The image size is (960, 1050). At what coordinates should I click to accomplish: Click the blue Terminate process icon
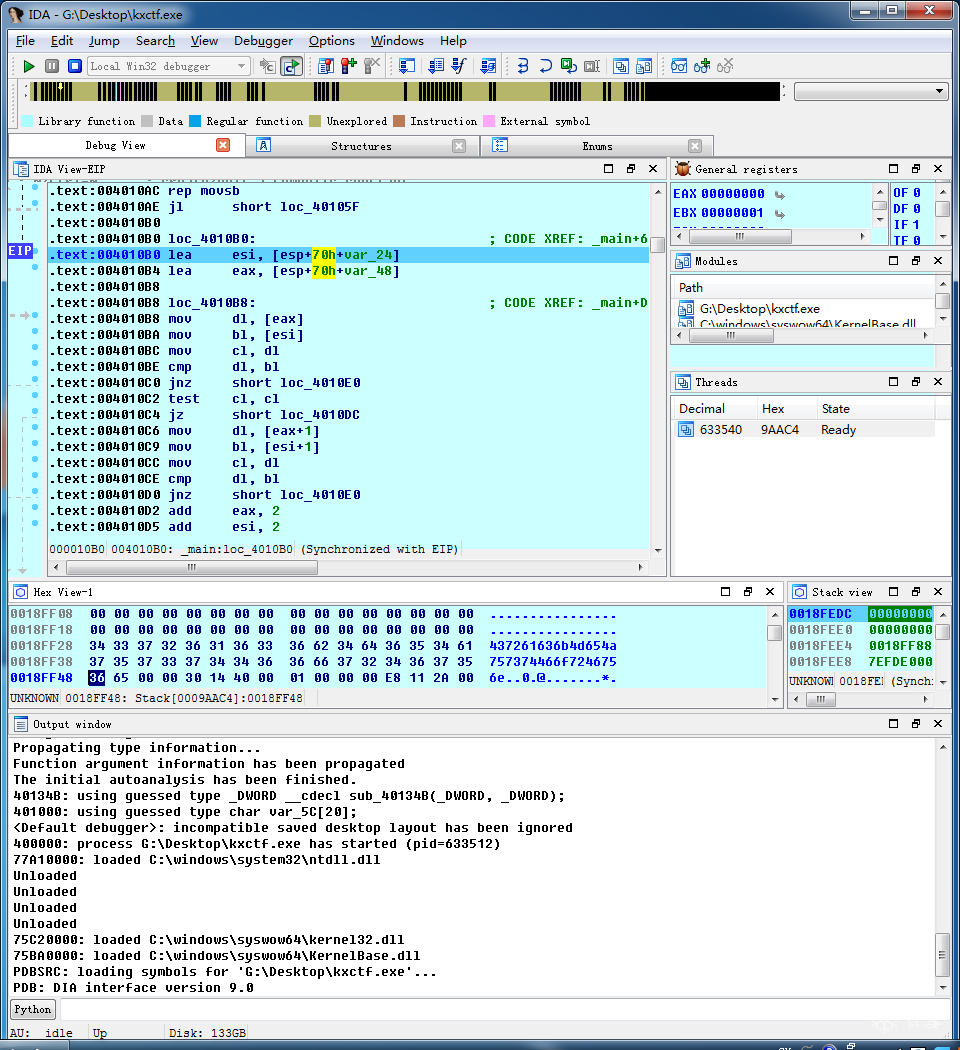[75, 66]
